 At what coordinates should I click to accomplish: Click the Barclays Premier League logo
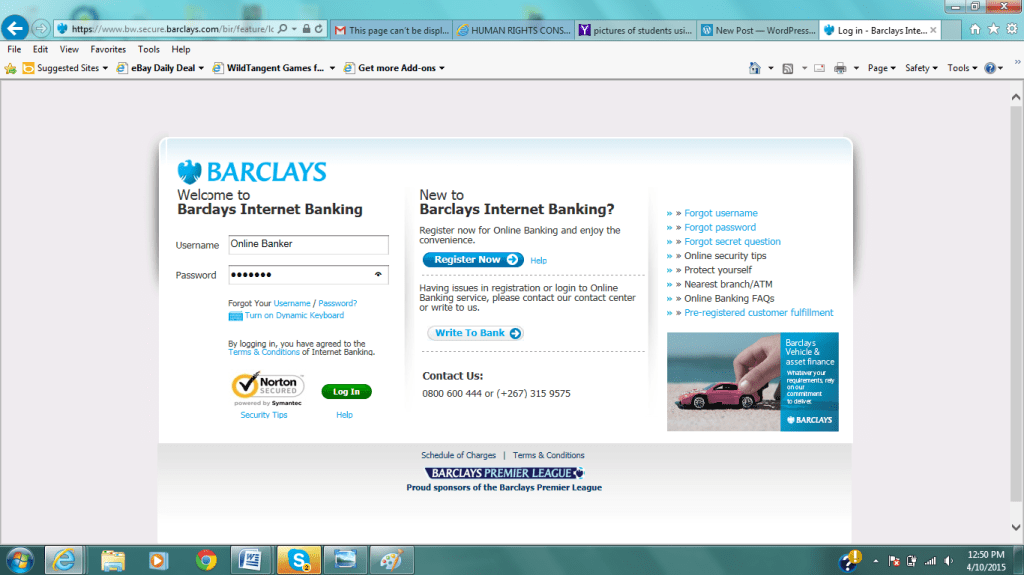[504, 473]
